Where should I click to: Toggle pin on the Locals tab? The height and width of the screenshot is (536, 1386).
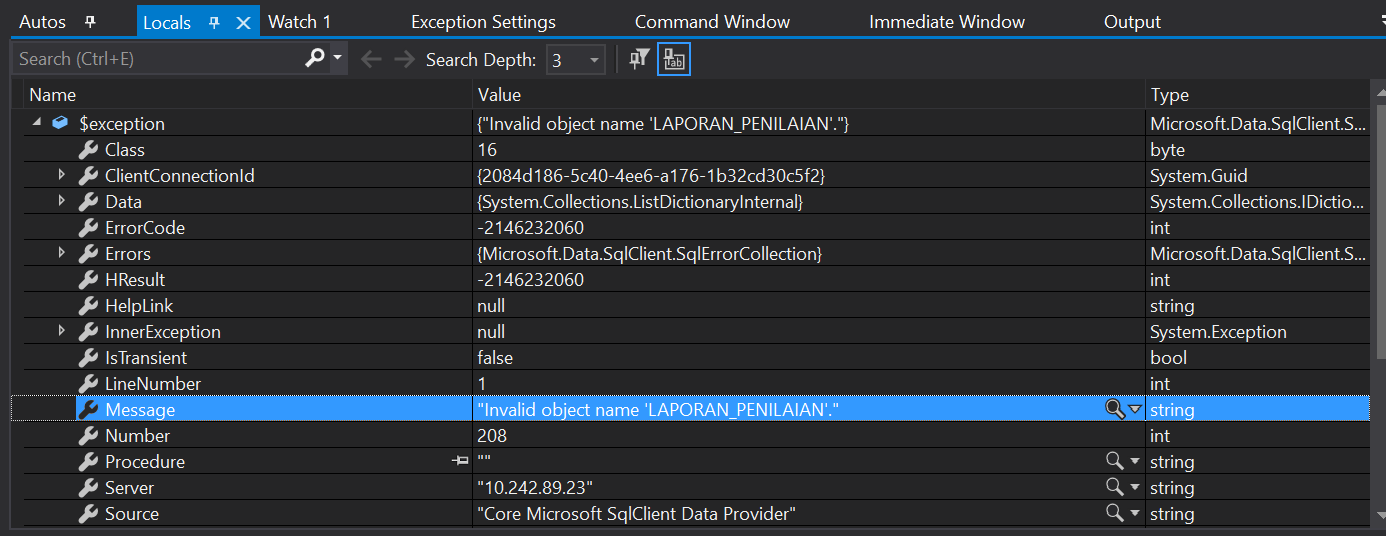click(x=214, y=22)
